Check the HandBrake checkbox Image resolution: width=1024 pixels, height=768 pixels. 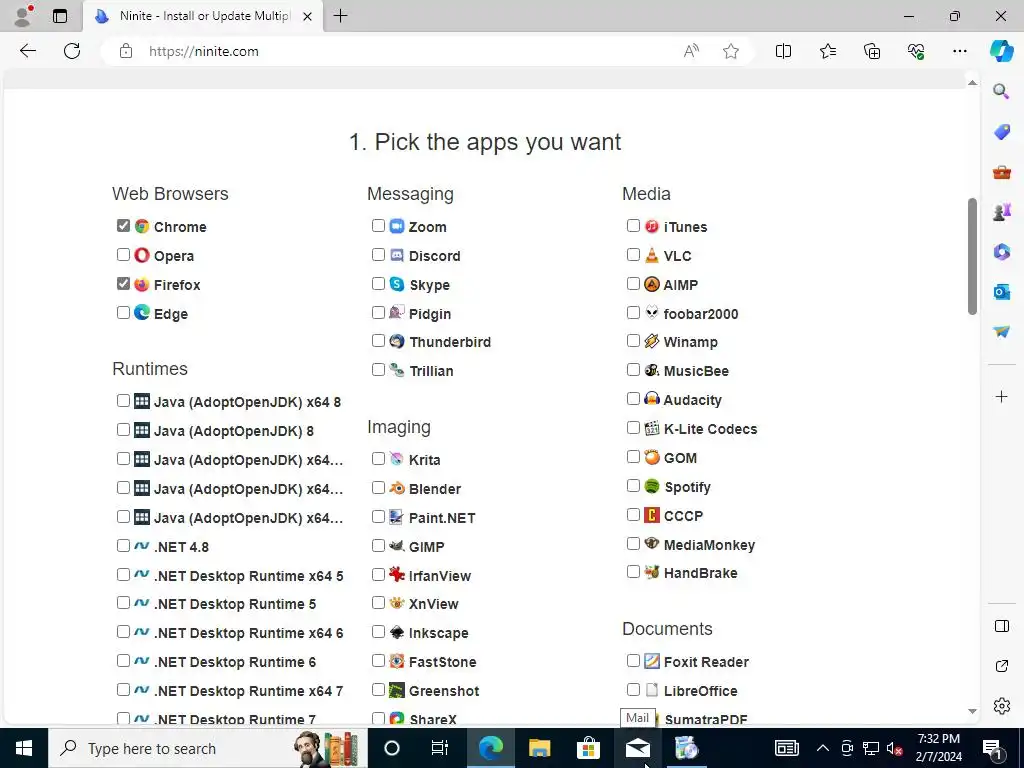click(x=633, y=571)
